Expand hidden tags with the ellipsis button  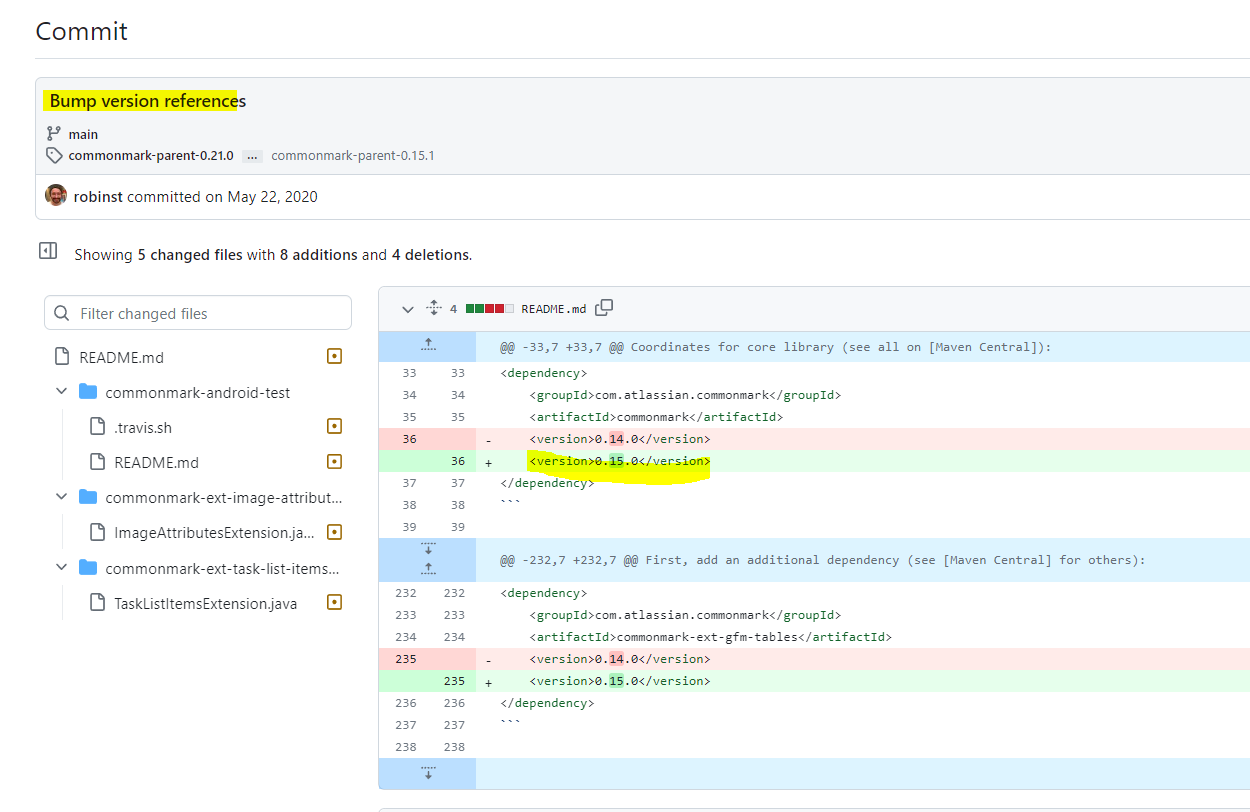[252, 156]
